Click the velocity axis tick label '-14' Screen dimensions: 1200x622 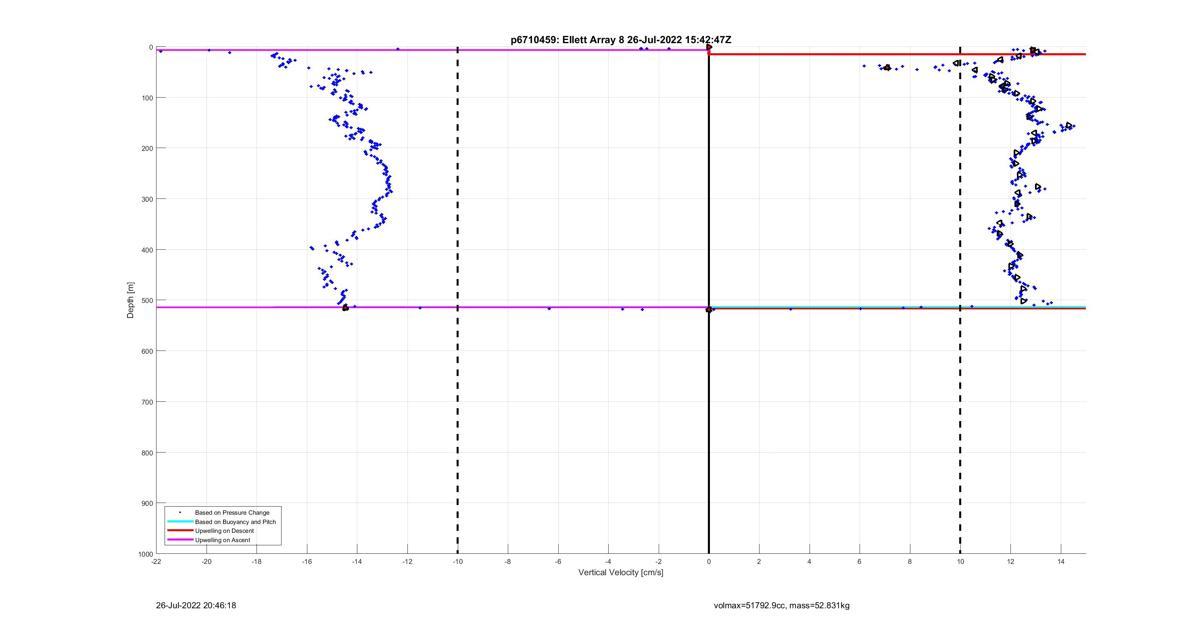coord(357,562)
